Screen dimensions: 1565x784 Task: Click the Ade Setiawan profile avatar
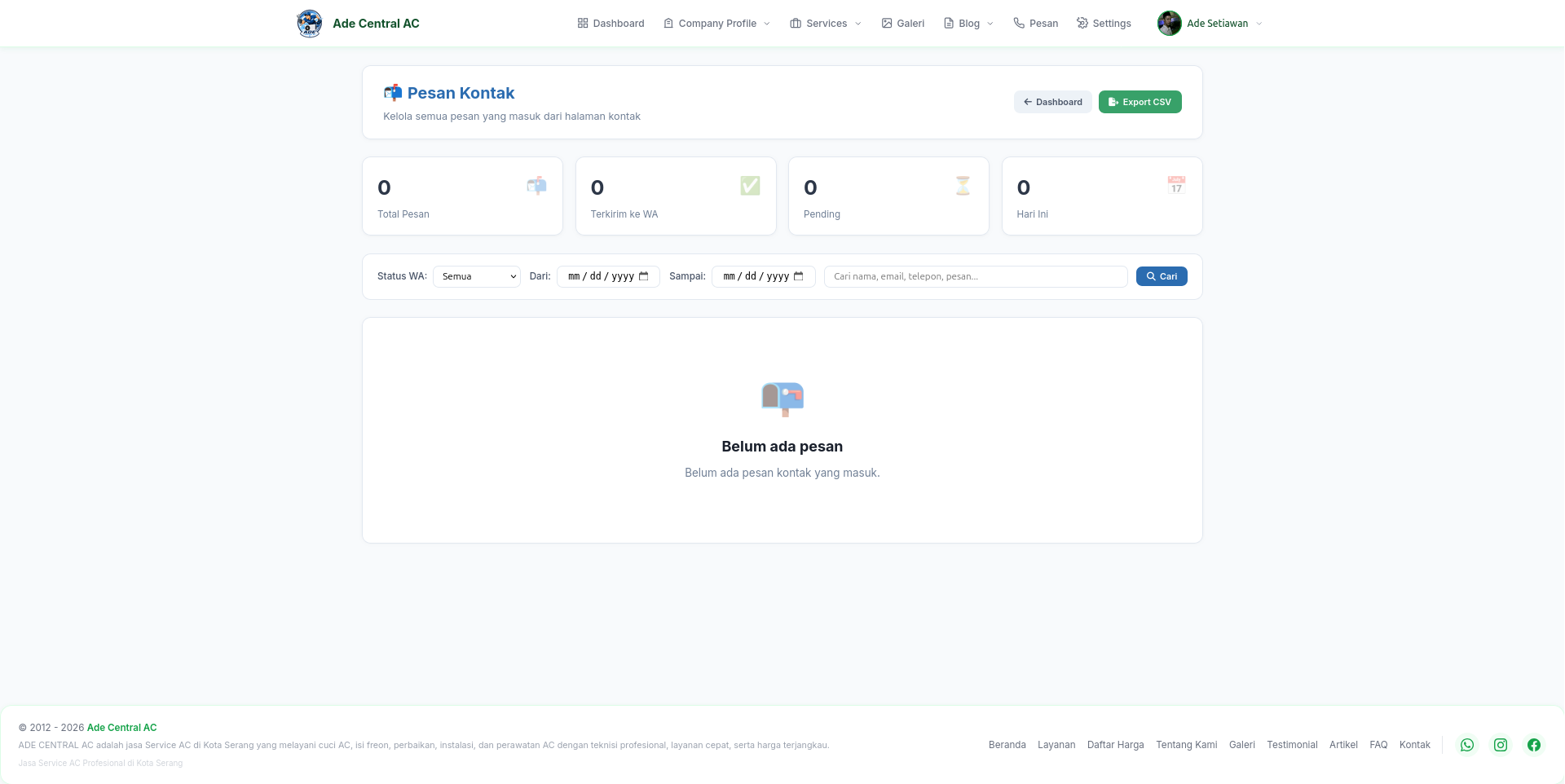pyautogui.click(x=1170, y=24)
